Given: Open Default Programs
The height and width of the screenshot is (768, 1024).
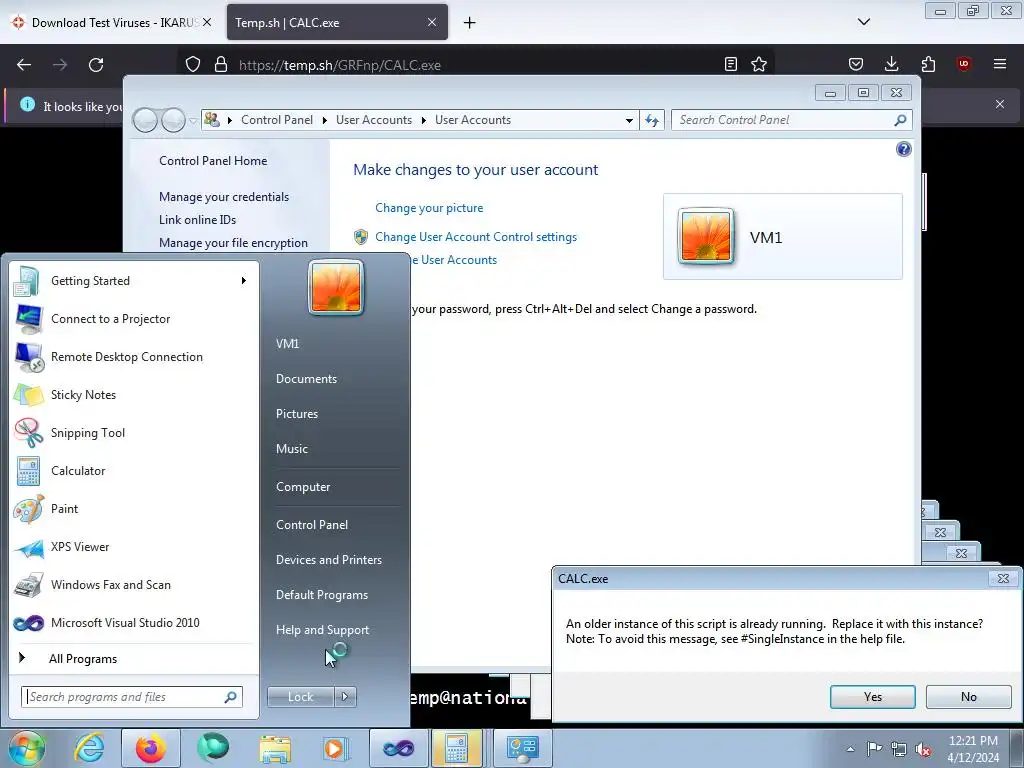Looking at the screenshot, I should (x=321, y=595).
